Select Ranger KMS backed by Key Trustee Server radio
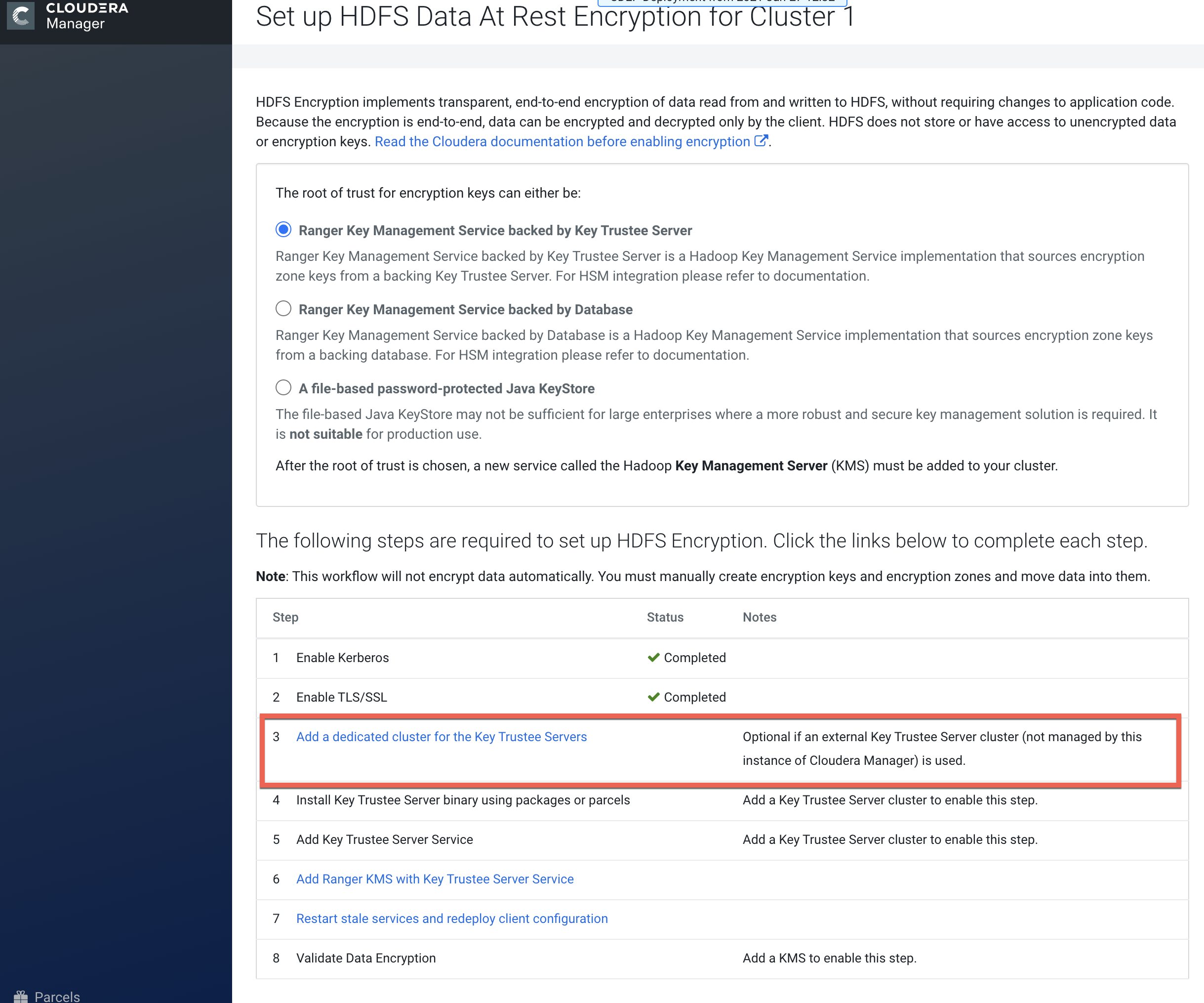1204x1003 pixels. point(283,229)
